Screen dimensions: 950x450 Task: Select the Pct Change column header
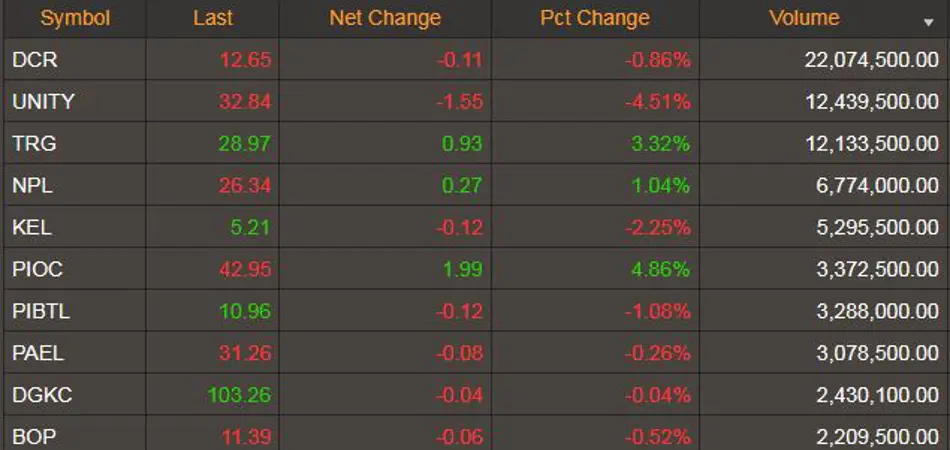[x=595, y=18]
